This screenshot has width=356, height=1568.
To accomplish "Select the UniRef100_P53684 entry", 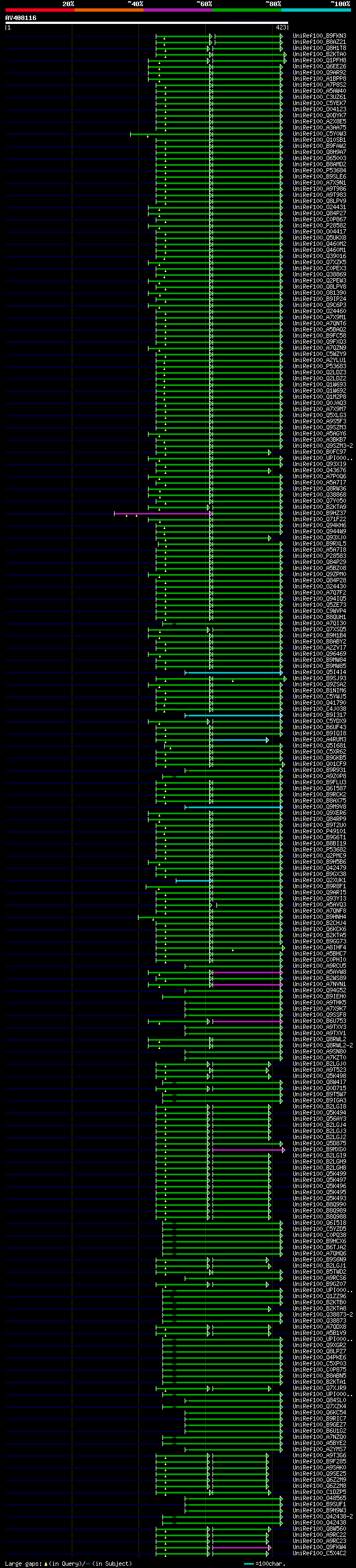I will click(x=319, y=170).
